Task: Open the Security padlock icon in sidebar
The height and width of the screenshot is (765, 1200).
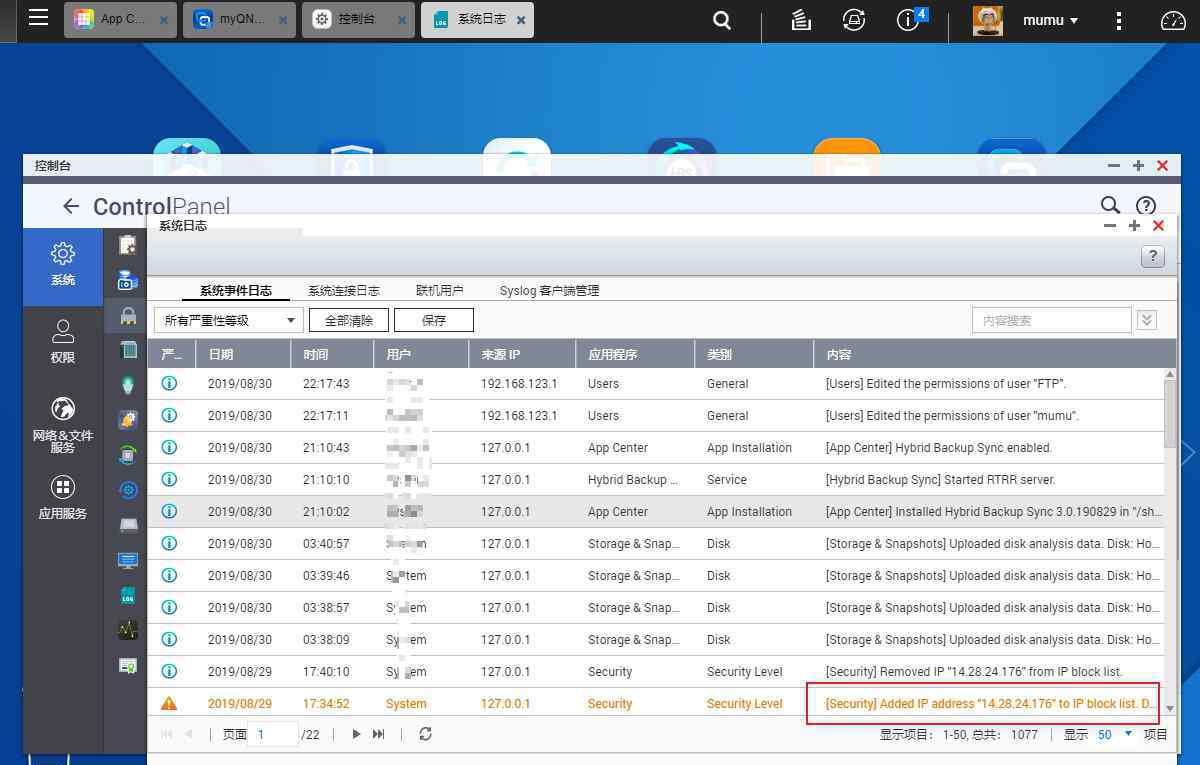Action: pyautogui.click(x=128, y=316)
